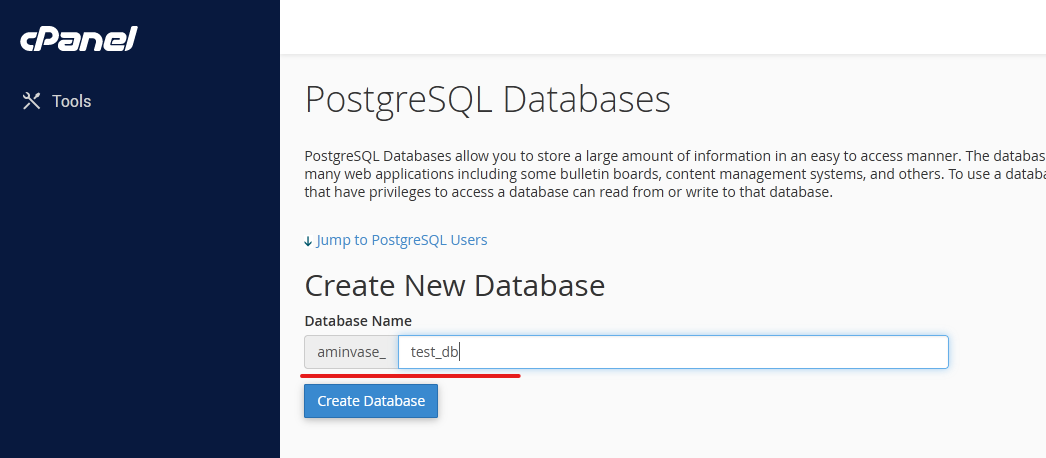
Task: Follow the Jump to PostgreSQL Users link
Action: coord(401,240)
